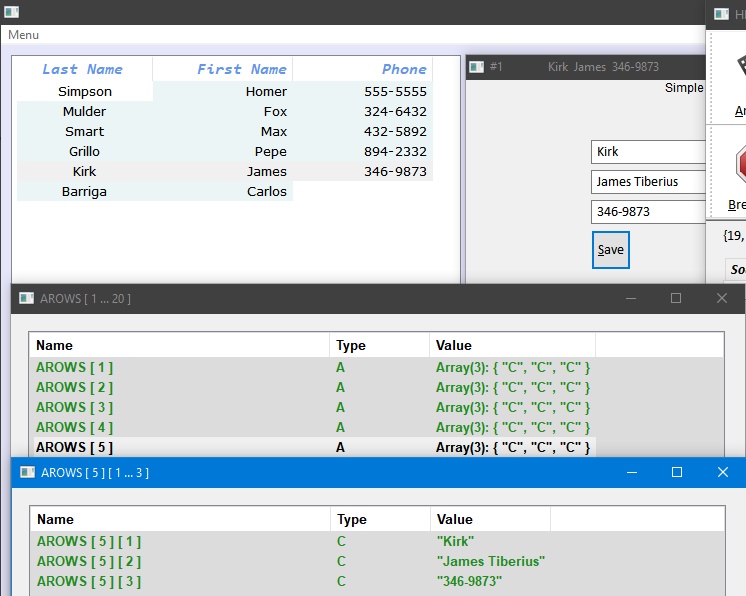Minimize the AROWS [5][1...3] window

tap(632, 472)
